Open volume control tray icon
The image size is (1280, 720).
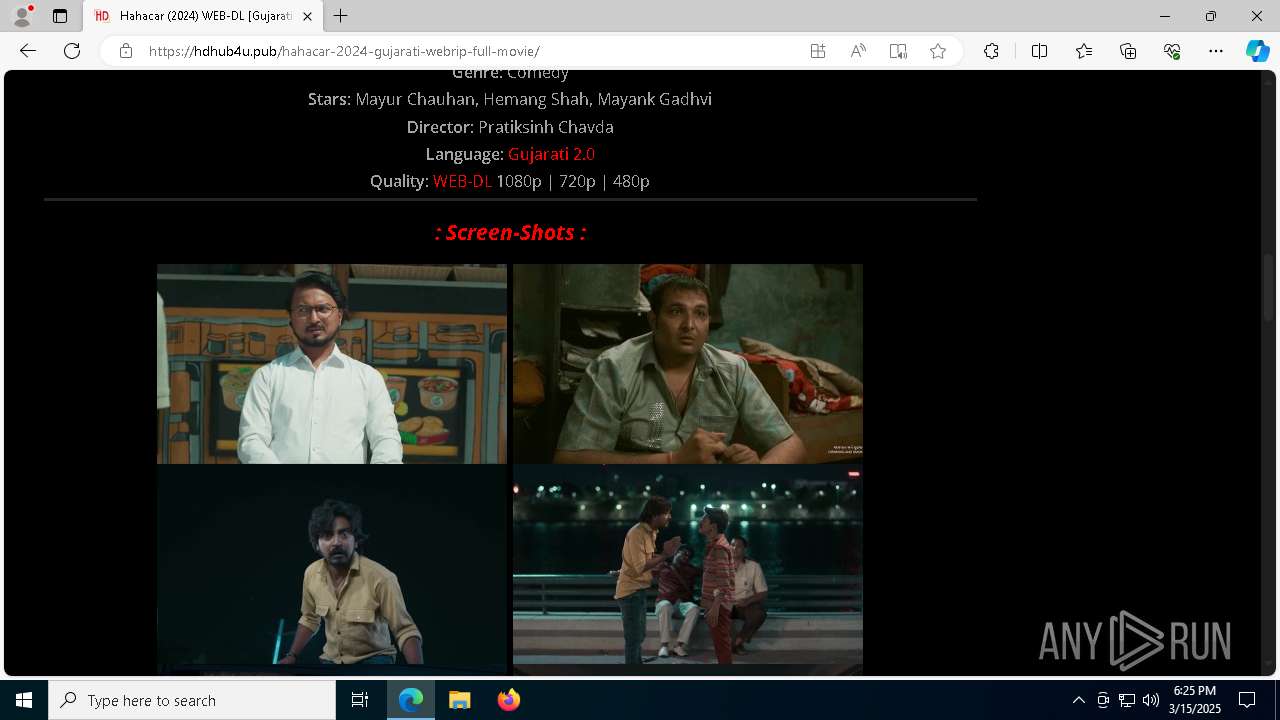point(1150,700)
